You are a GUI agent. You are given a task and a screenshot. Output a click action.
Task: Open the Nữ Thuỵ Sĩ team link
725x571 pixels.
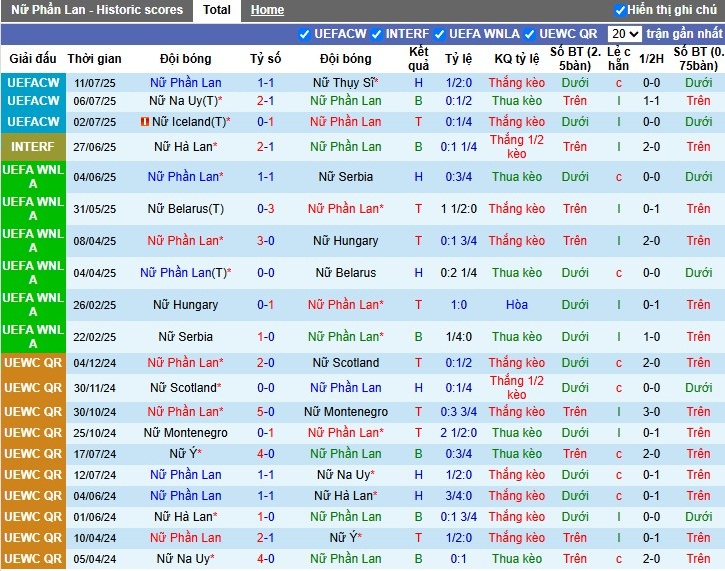[x=345, y=83]
